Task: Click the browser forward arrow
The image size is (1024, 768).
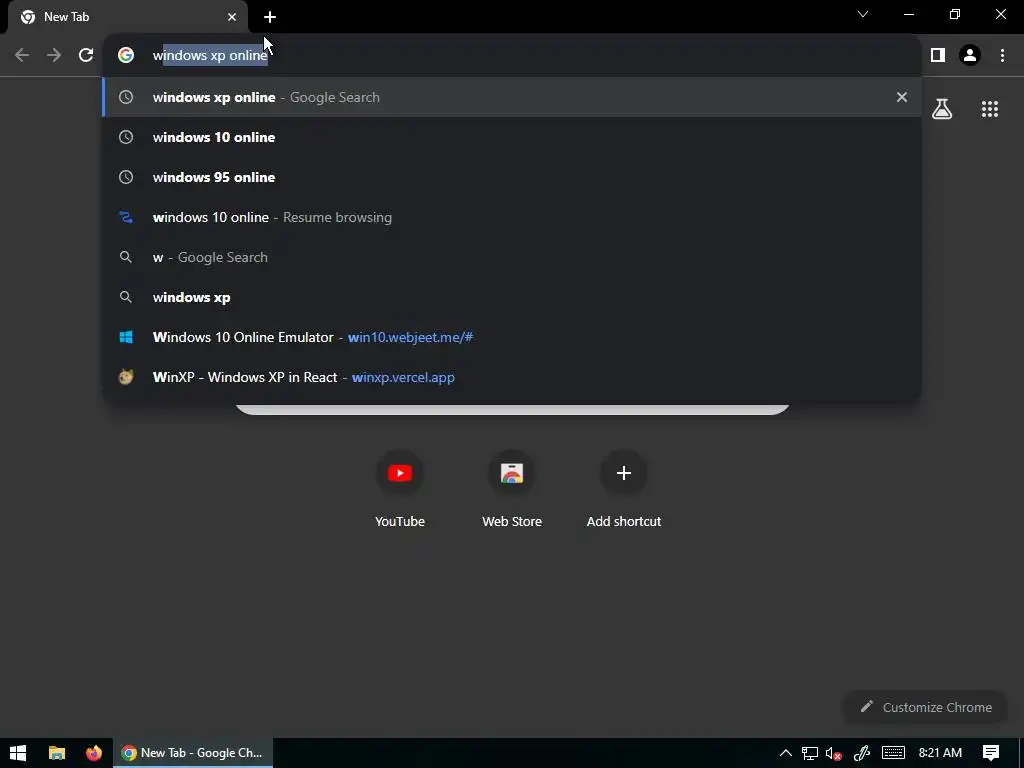Action: [x=54, y=55]
